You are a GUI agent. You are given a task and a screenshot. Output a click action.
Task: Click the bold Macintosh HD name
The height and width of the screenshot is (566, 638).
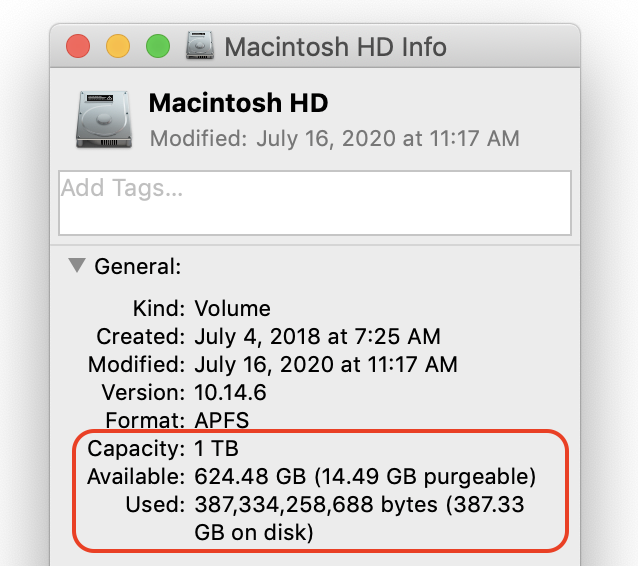point(238,103)
